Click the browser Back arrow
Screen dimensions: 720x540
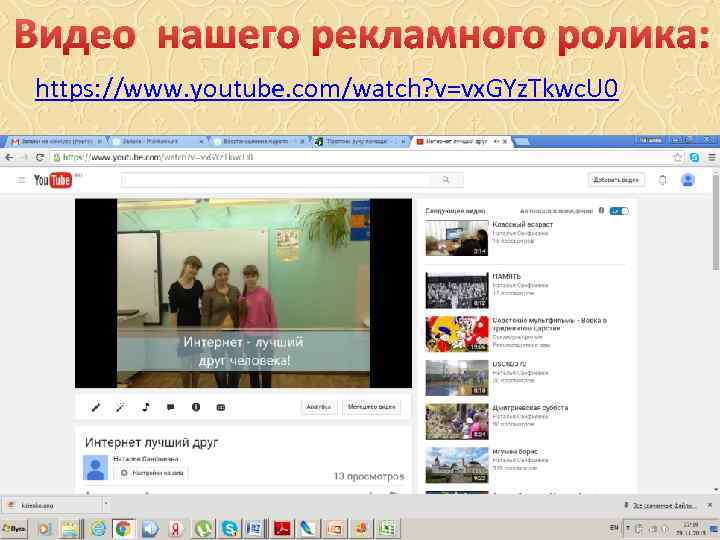9,158
